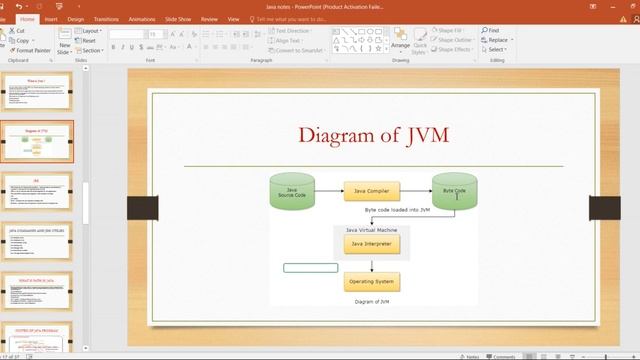640x360 pixels.
Task: Toggle Strikethrough formatting
Action: [x=150, y=48]
